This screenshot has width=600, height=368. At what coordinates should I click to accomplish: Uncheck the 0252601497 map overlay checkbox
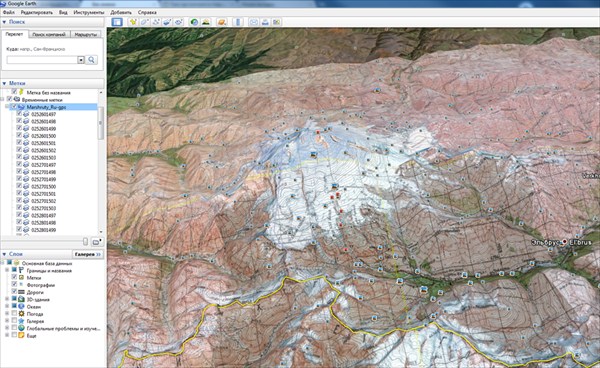pyautogui.click(x=19, y=114)
